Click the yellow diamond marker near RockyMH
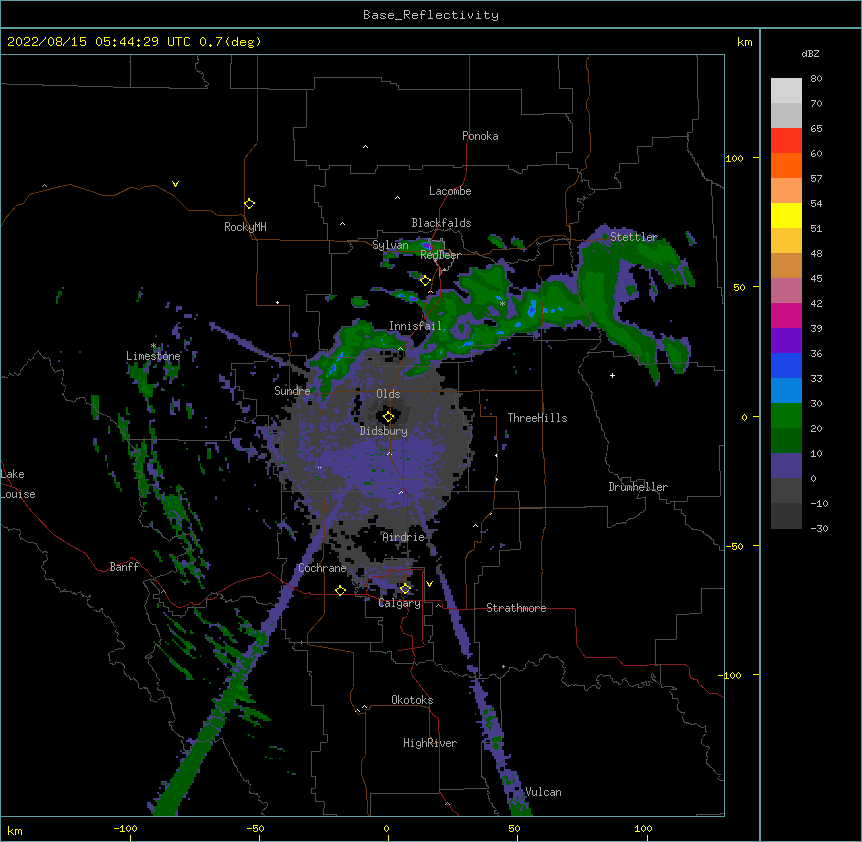 click(x=249, y=204)
